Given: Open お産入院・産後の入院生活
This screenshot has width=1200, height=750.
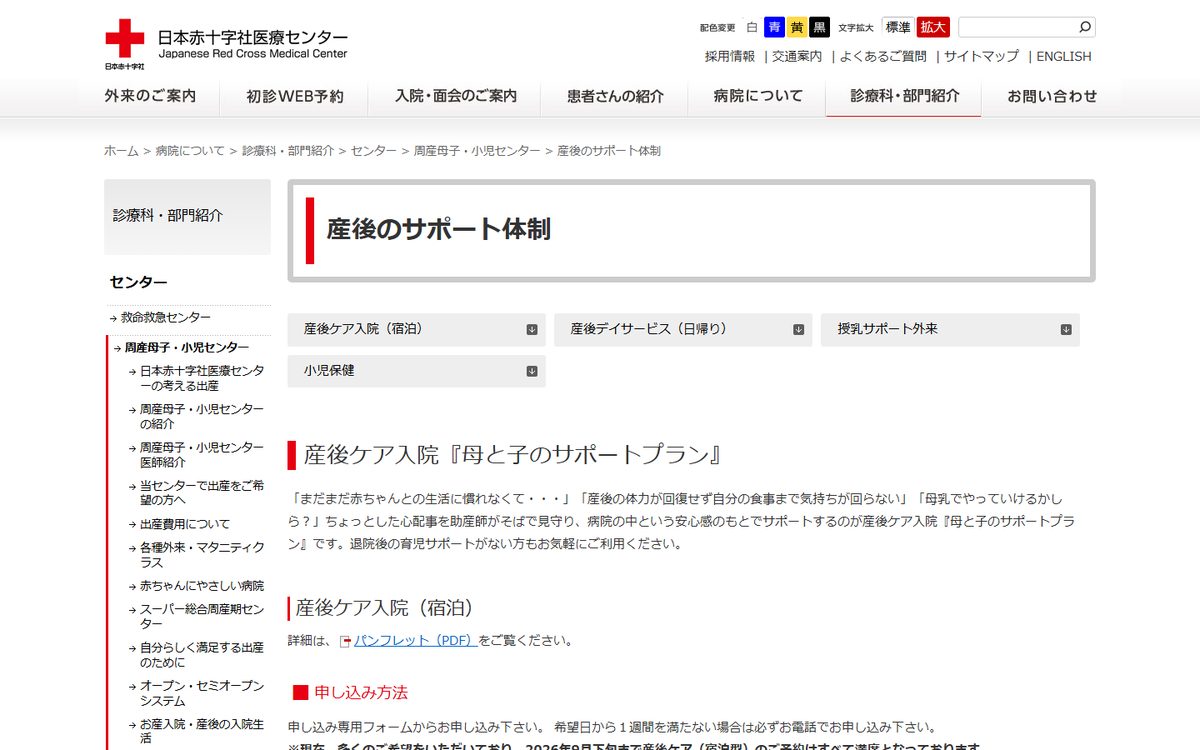Looking at the screenshot, I should point(203,731).
